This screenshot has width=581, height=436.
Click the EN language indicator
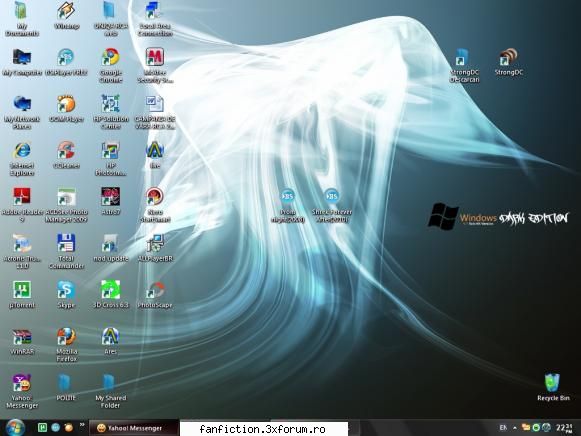[503, 428]
